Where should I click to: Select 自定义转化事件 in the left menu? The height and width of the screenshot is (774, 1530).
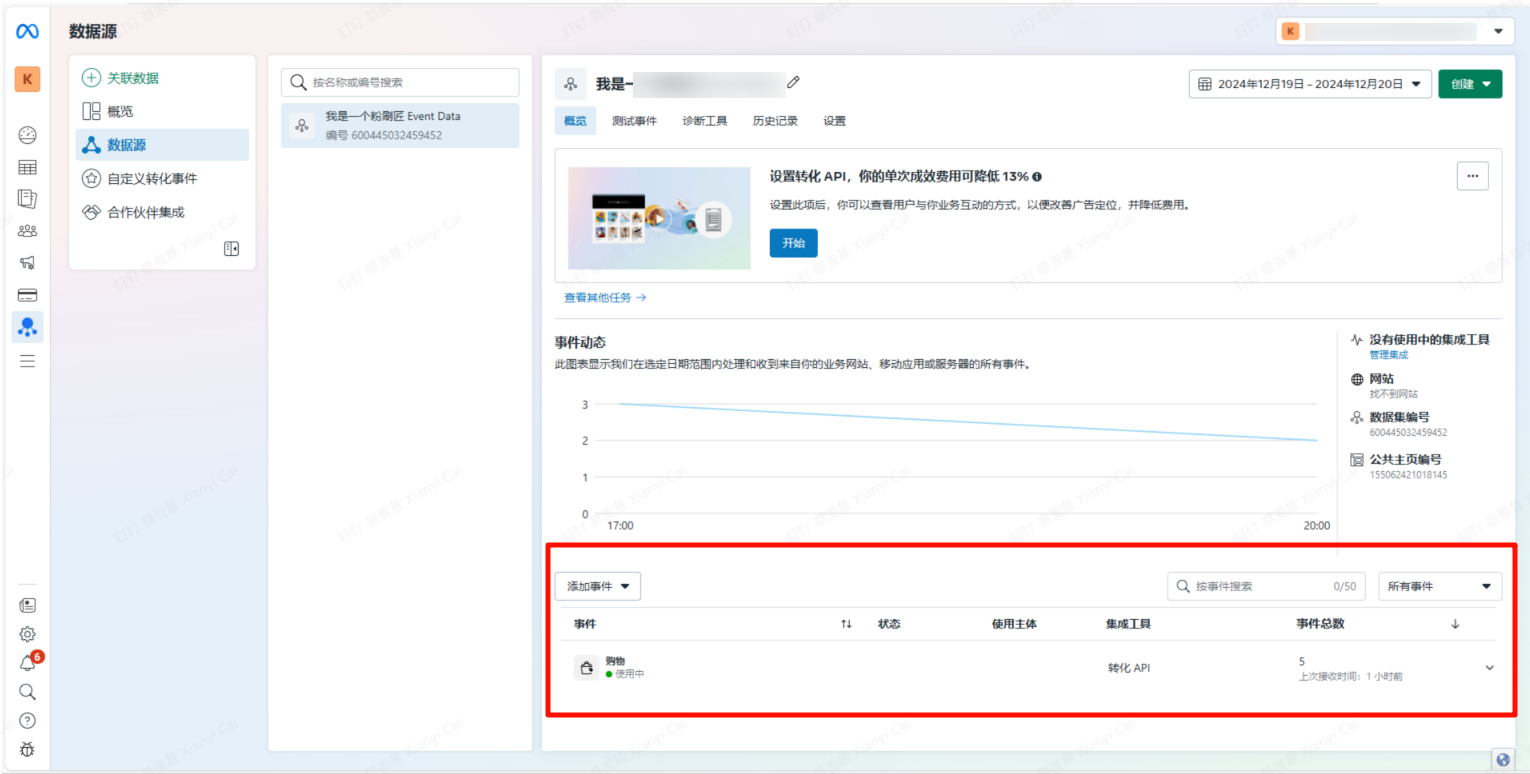[152, 179]
